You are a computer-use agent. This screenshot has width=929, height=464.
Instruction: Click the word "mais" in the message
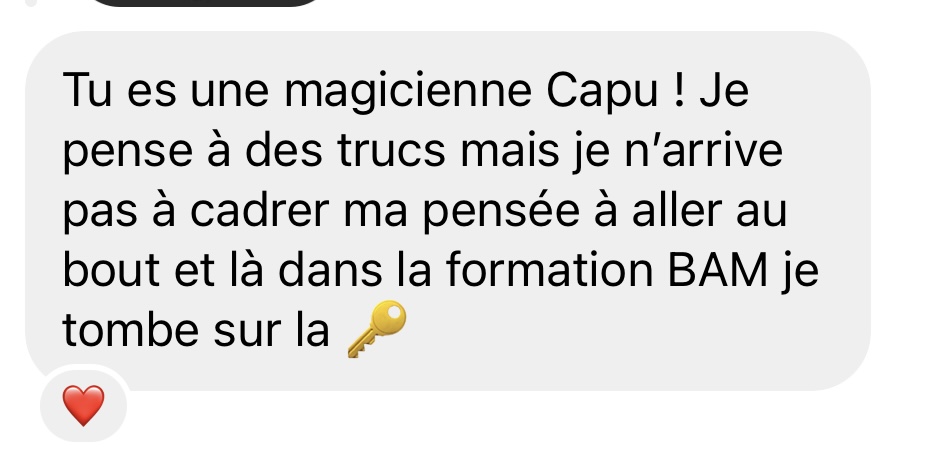pos(510,151)
